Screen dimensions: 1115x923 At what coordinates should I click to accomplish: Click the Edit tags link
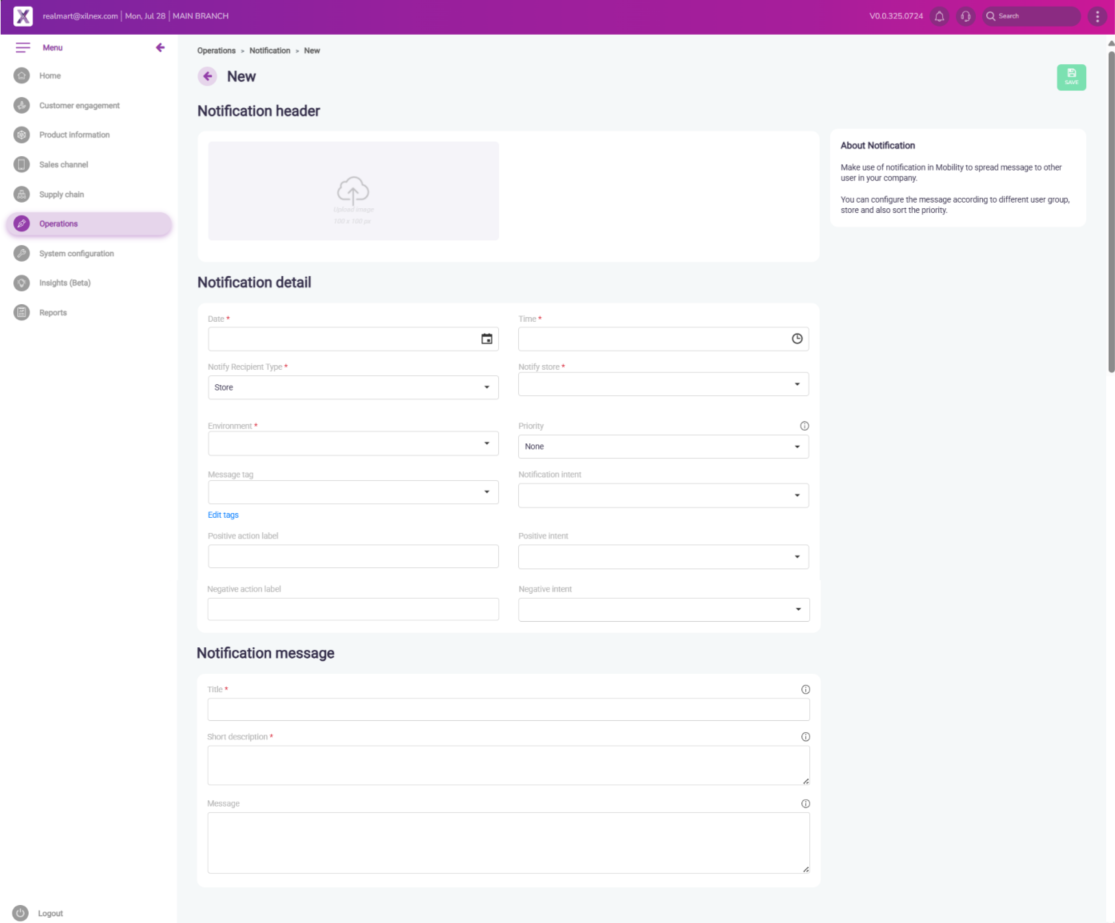point(223,515)
